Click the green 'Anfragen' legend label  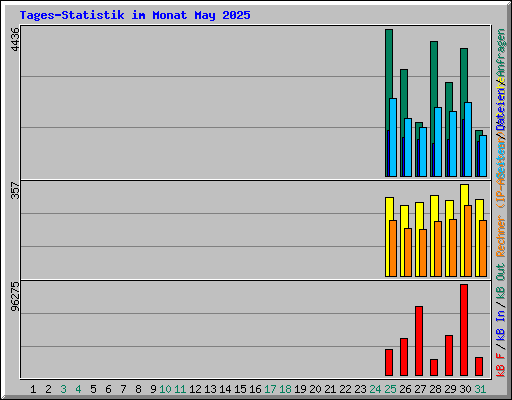501,53
